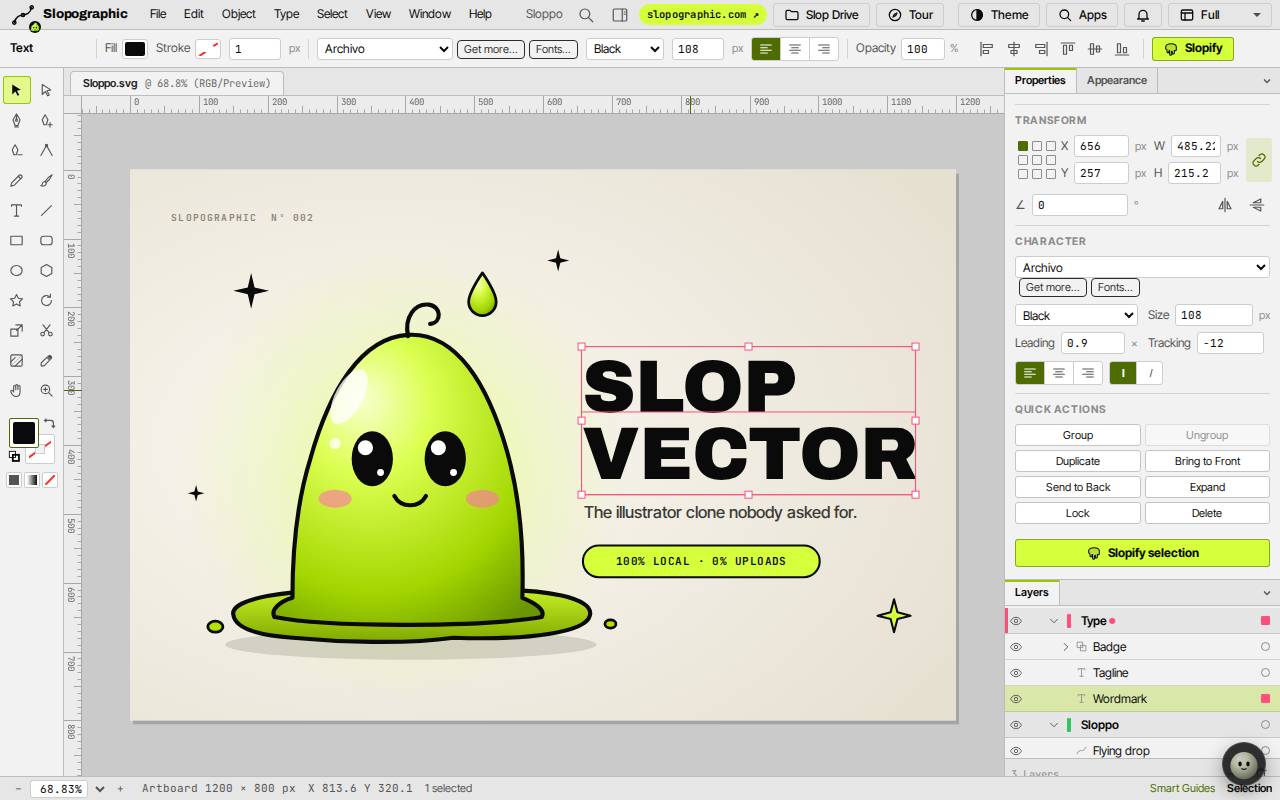Click the Fill color swatch in options bar

[135, 49]
